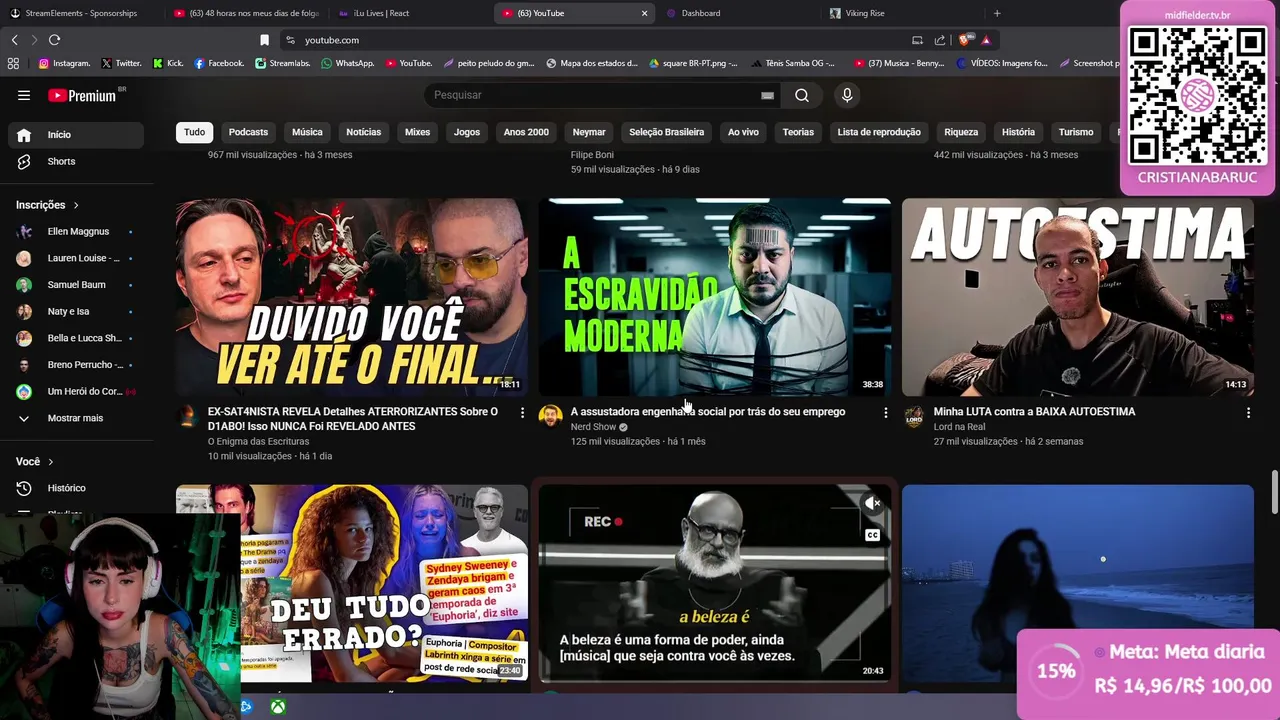1280x720 pixels.
Task: Click the Nerd Show channel avatar
Action: click(551, 416)
